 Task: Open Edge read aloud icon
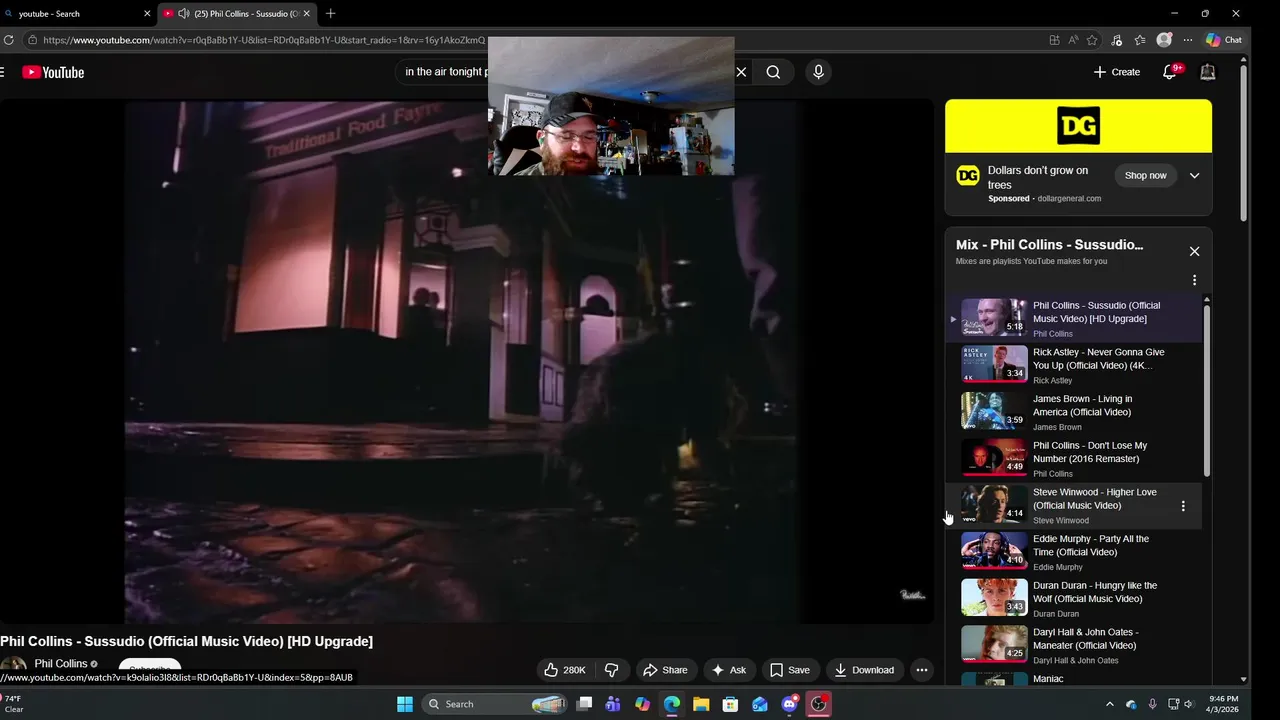tap(1073, 40)
